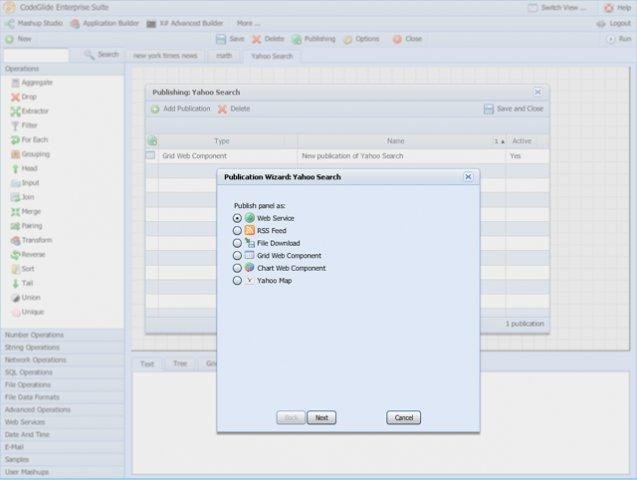The width and height of the screenshot is (637, 480).
Task: Click the Run button
Action: pos(619,39)
